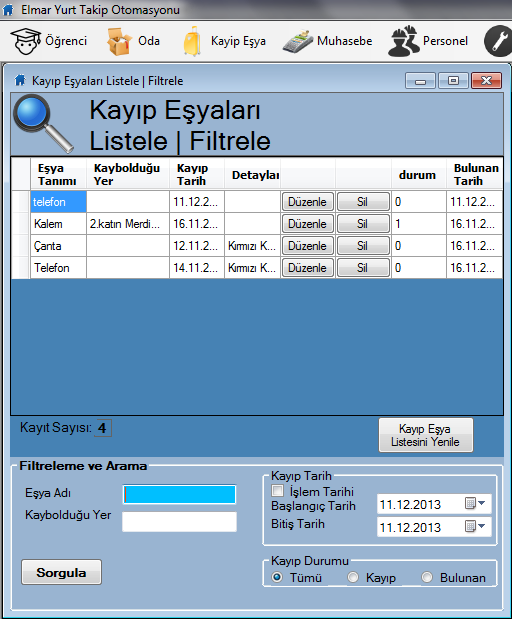Enable the İşlem Tarihi checkbox
The width and height of the screenshot is (512, 619).
pyautogui.click(x=278, y=491)
